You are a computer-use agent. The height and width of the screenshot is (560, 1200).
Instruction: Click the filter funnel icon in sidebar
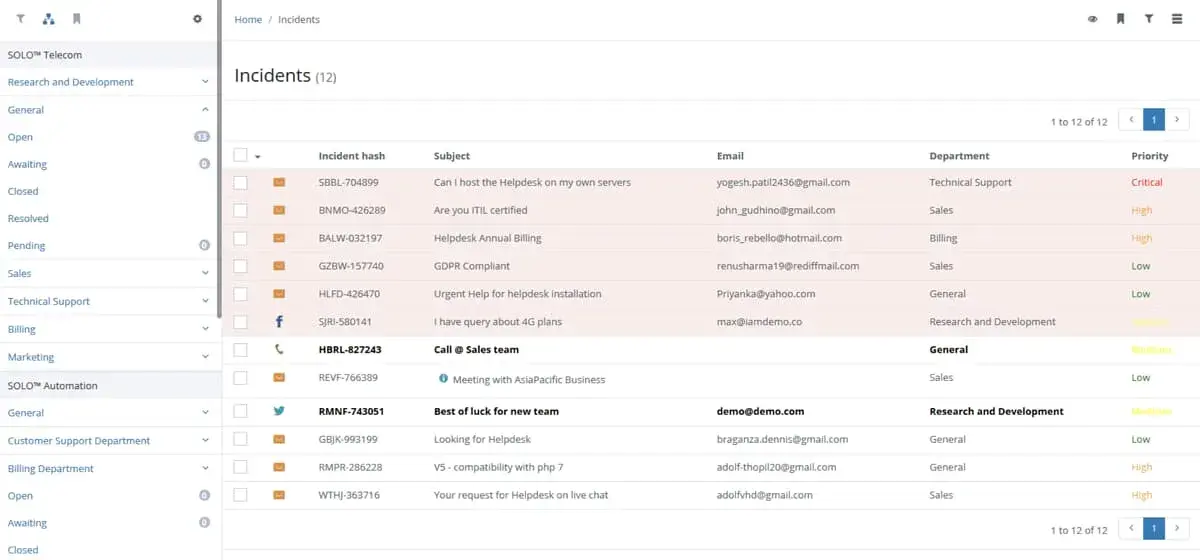coord(21,19)
